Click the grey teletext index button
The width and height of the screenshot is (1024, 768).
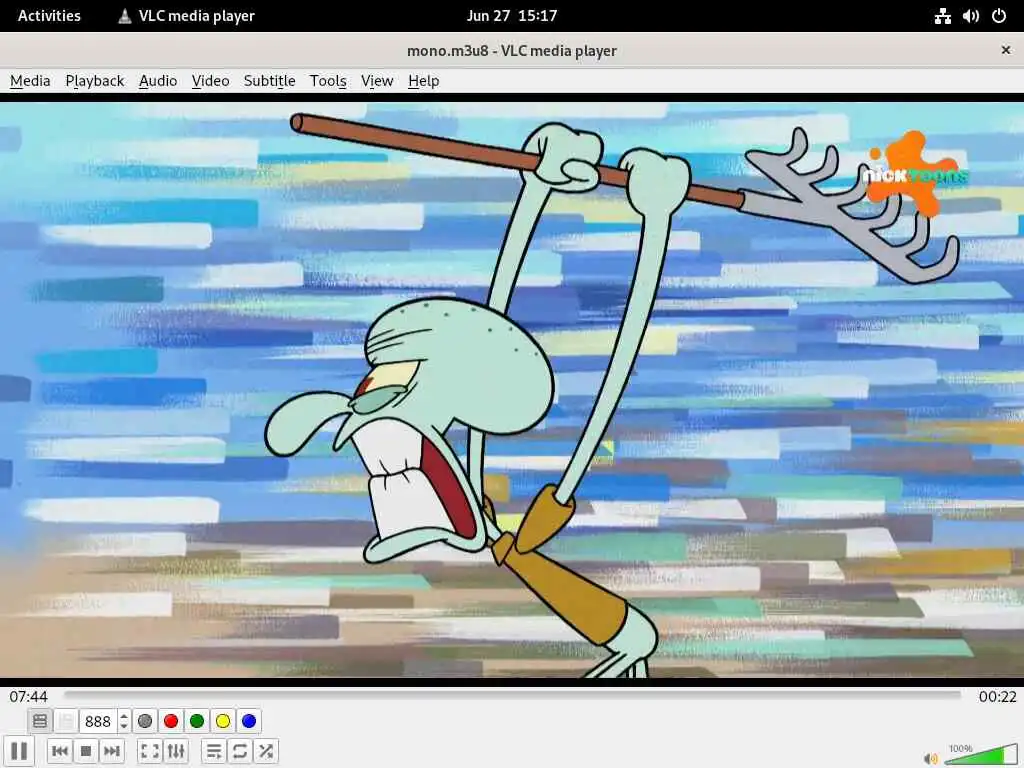pos(145,721)
